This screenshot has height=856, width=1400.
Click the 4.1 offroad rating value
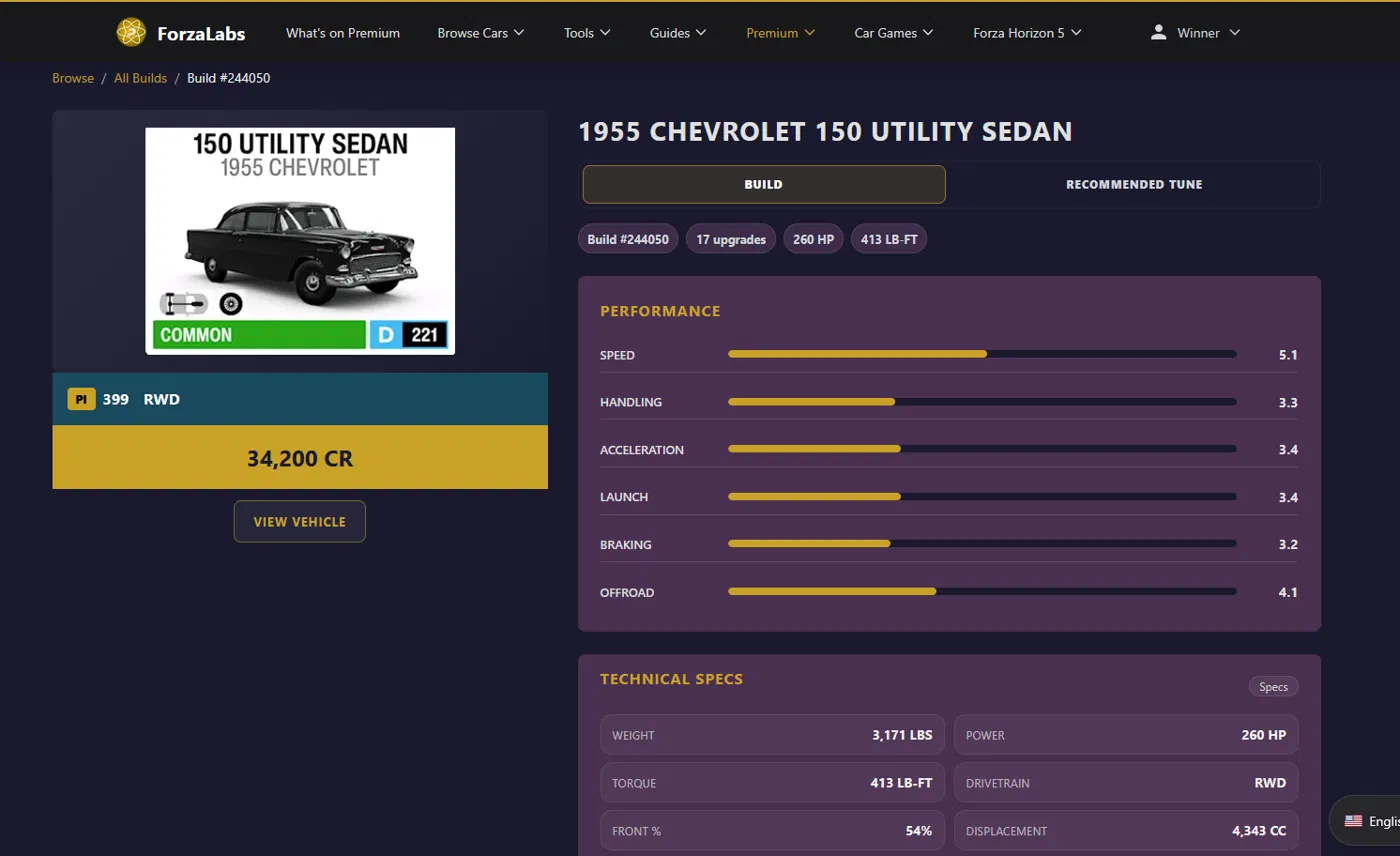(x=1288, y=592)
